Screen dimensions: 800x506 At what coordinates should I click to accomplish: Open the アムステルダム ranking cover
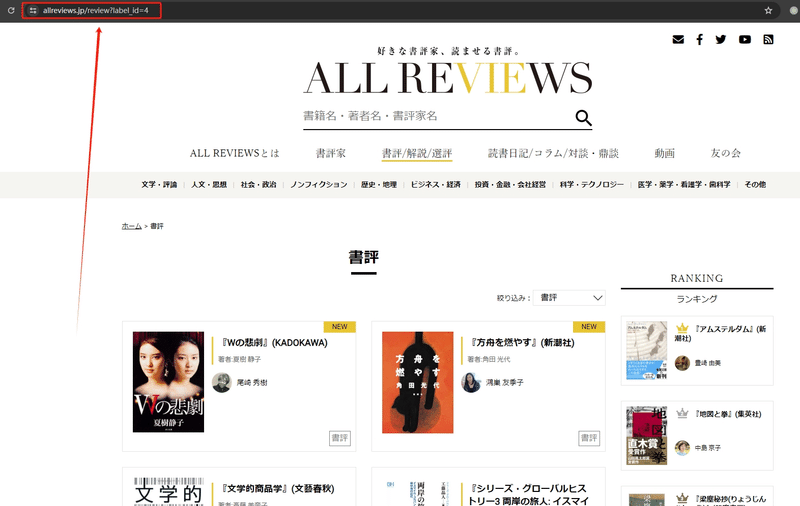[647, 351]
